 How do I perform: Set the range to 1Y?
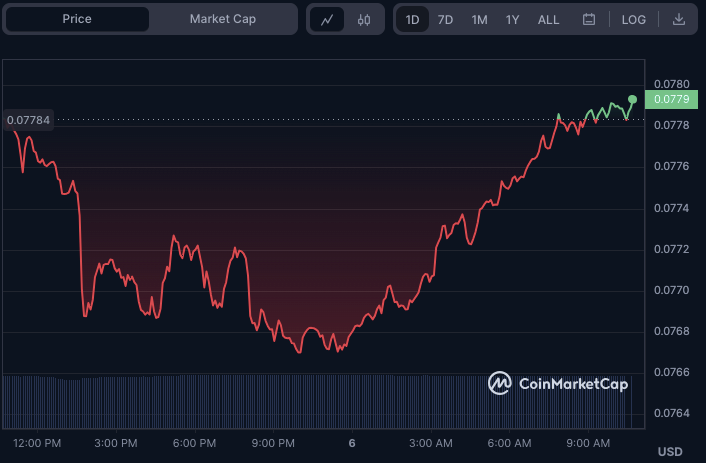(x=512, y=19)
